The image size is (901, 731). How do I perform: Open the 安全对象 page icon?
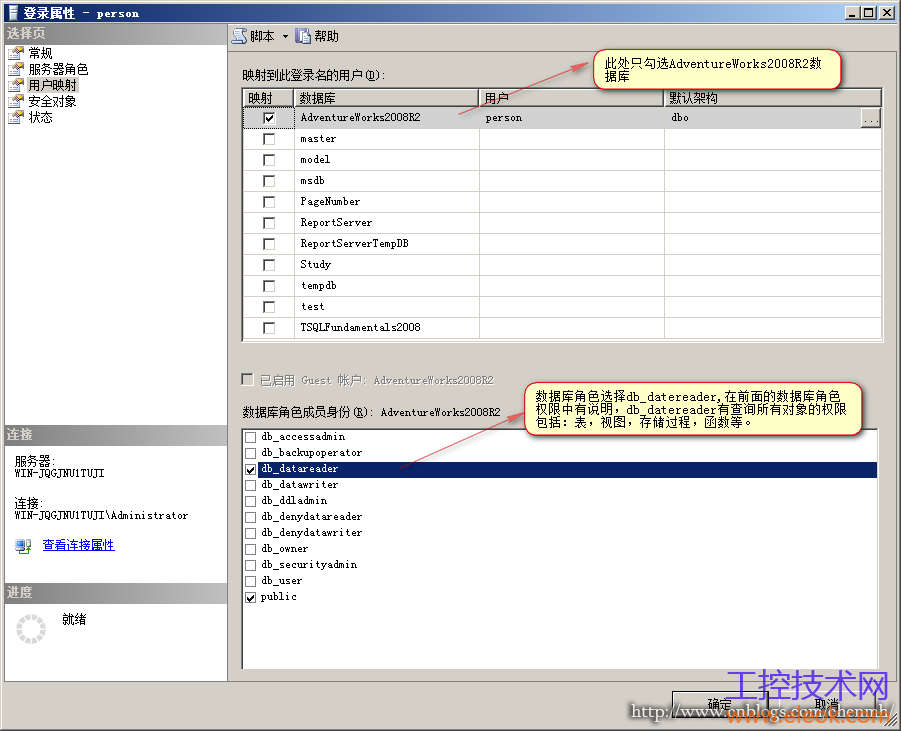[16, 102]
